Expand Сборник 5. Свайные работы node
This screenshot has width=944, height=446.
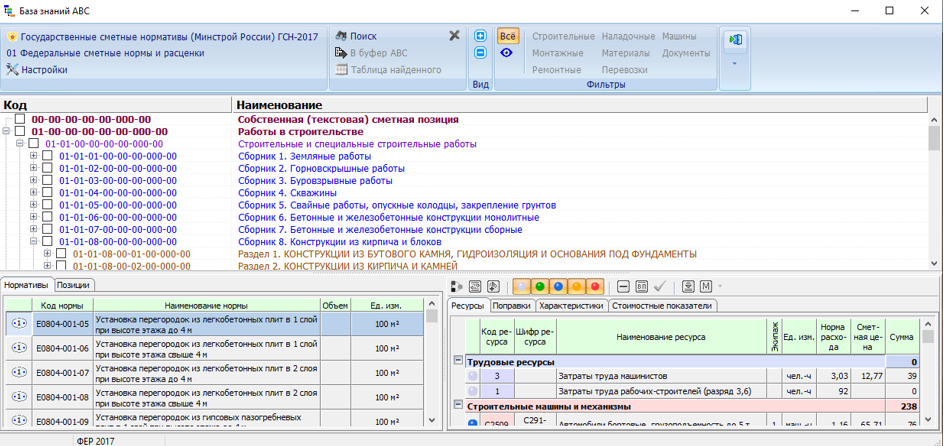tap(34, 205)
